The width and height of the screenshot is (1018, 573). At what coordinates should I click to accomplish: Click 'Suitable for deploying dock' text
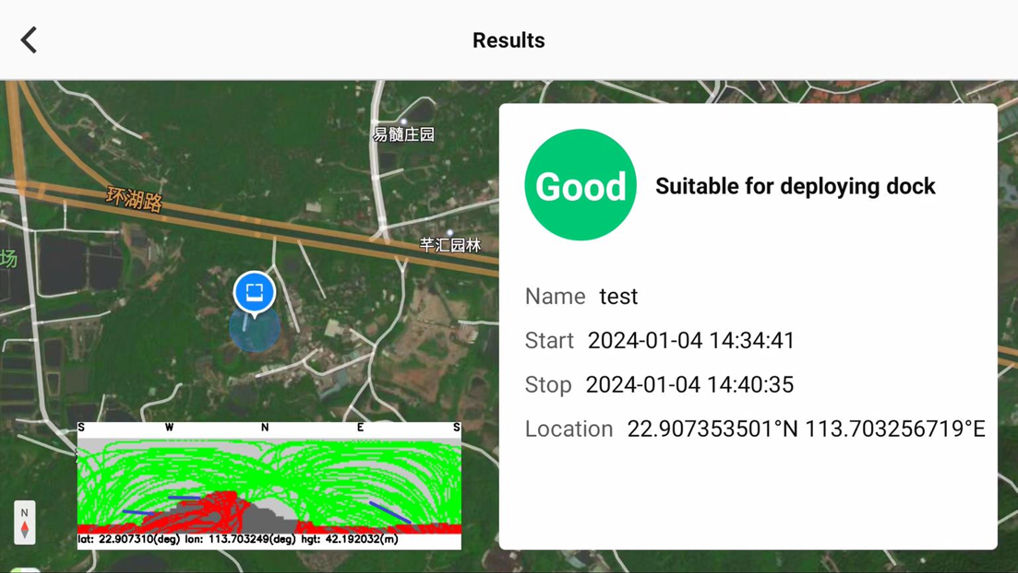click(x=795, y=186)
